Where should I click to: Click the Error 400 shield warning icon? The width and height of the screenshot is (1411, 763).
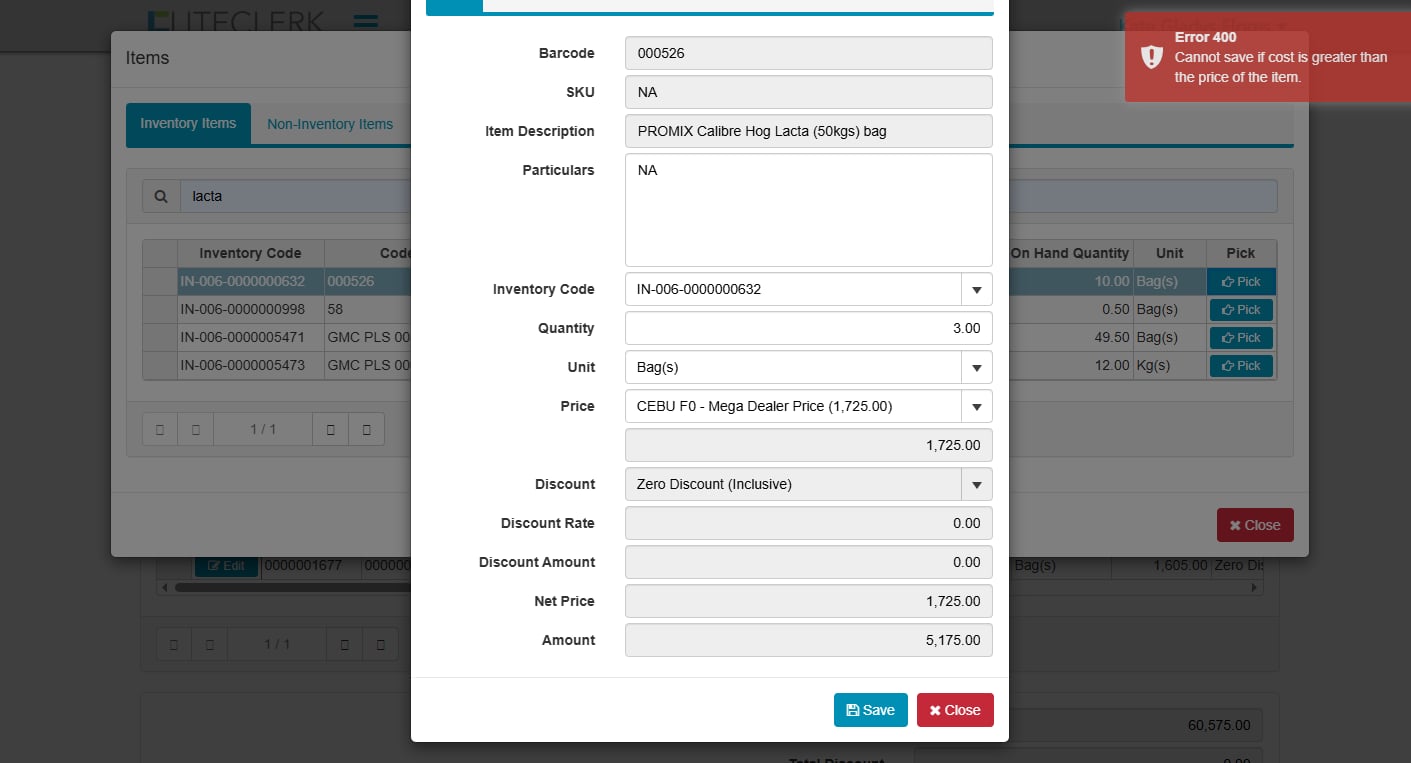pos(1152,57)
